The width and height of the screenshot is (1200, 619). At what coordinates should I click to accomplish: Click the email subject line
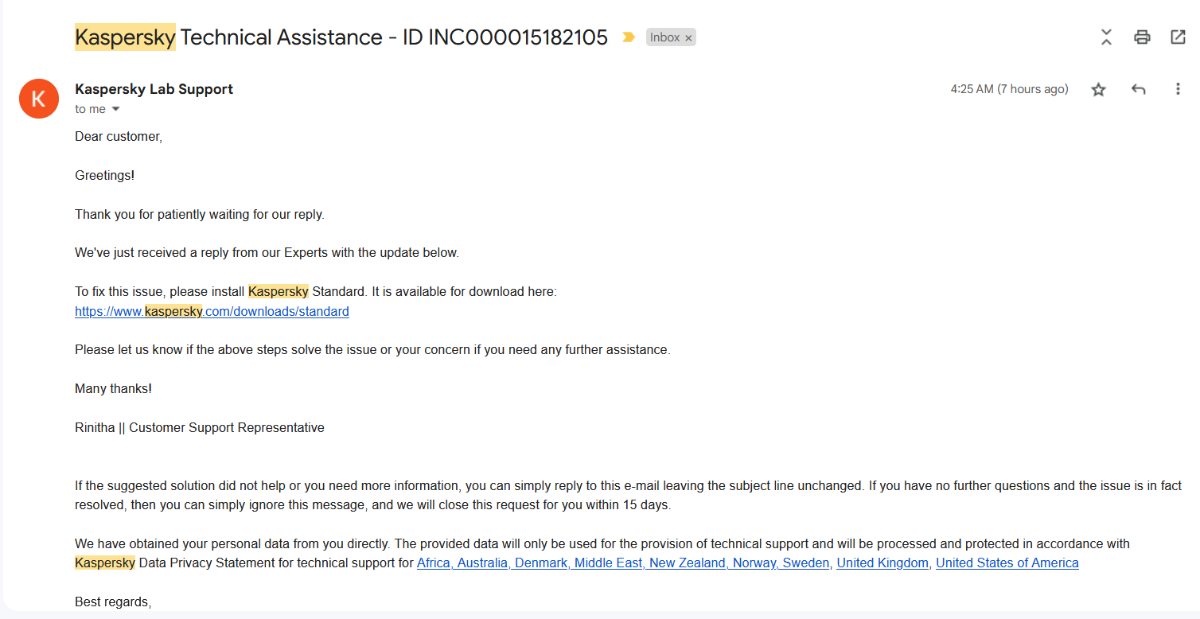(x=341, y=38)
